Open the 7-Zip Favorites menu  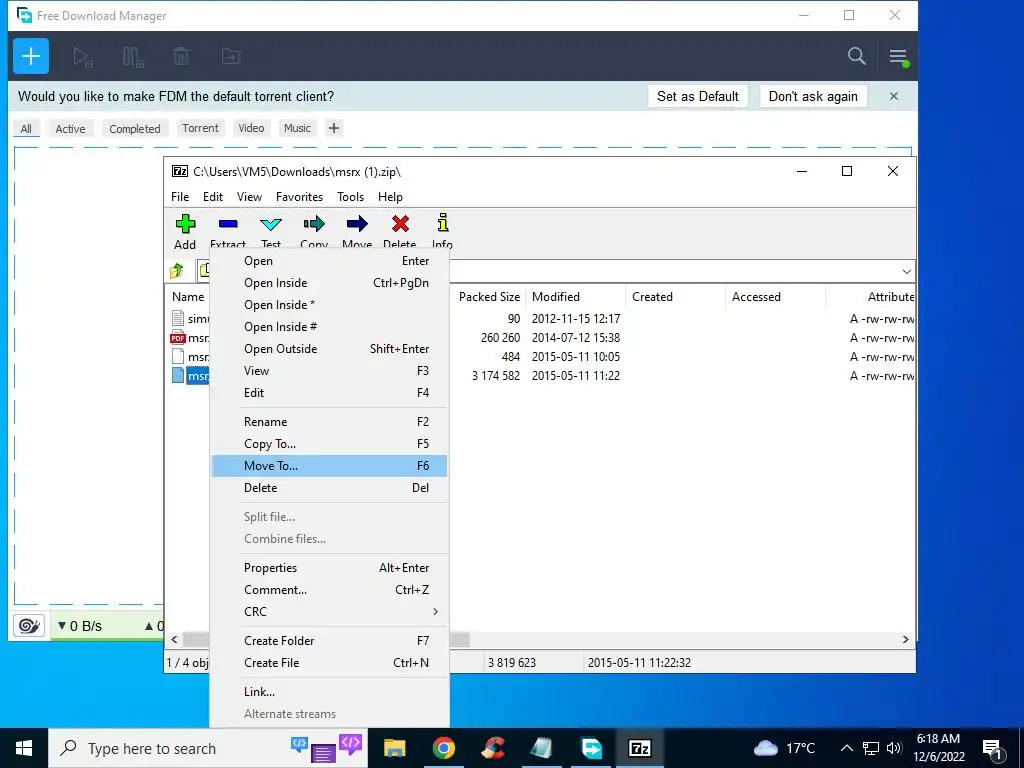click(299, 197)
